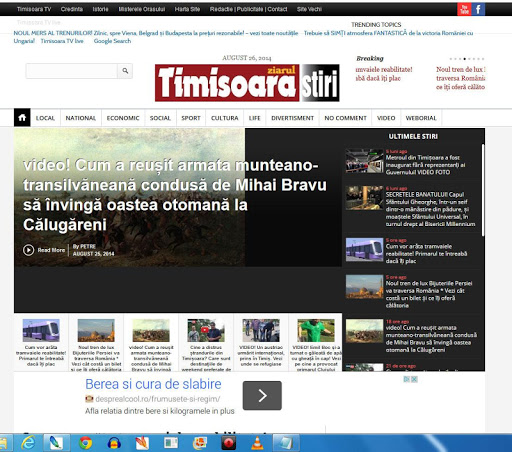Click the purple tram thumbnail in carousel
Screen dimensions: 512x452
41,330
